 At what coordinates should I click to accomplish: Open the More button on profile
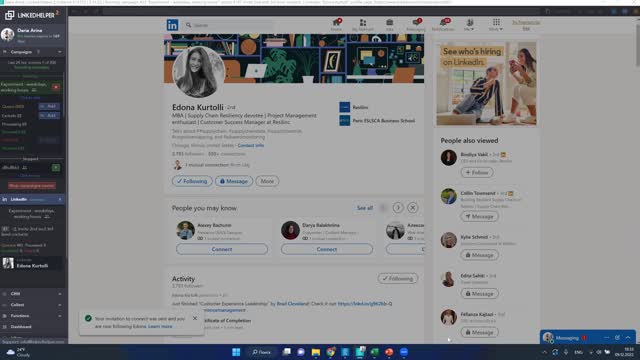point(267,181)
